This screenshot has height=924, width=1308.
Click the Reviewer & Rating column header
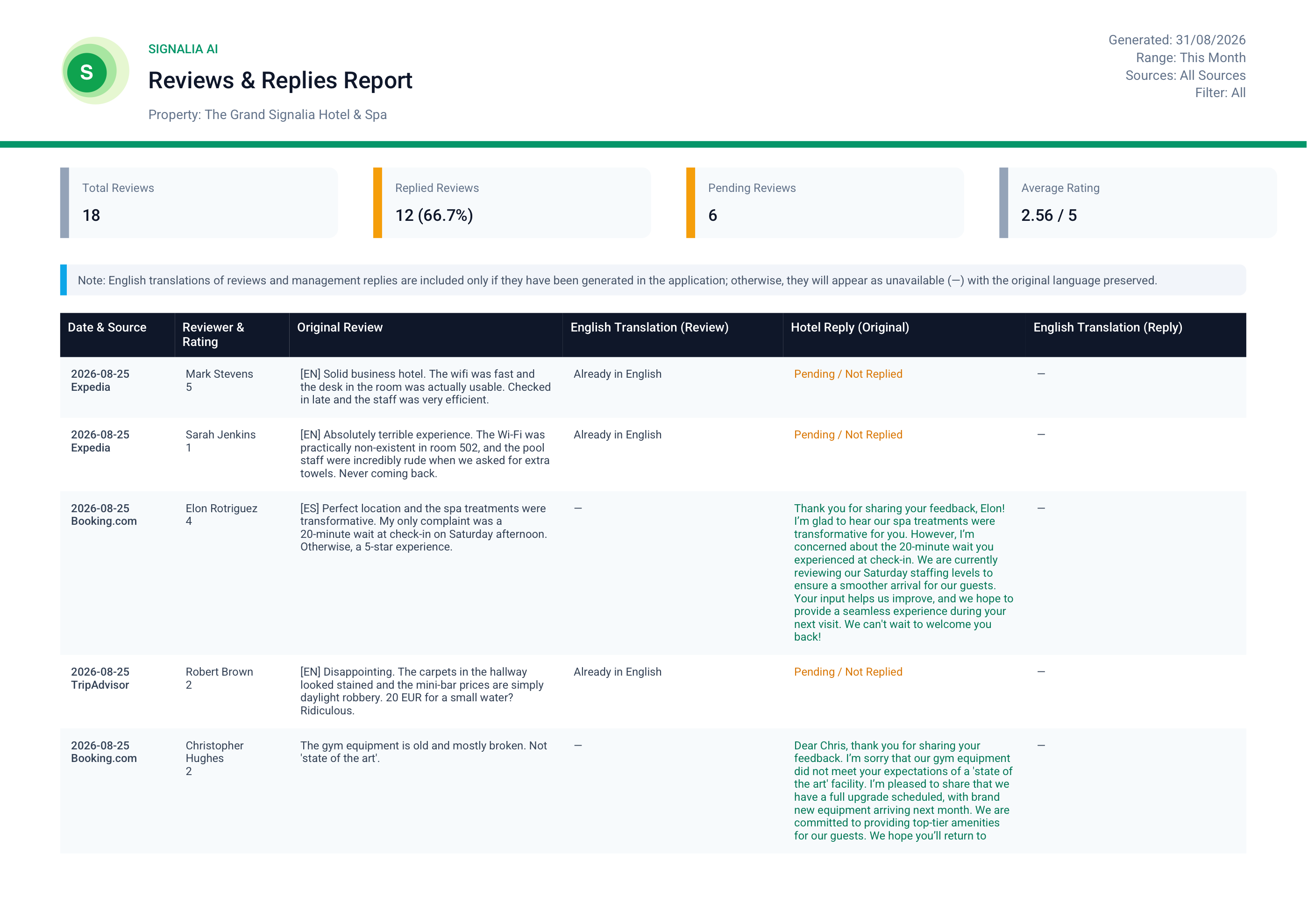pos(232,335)
